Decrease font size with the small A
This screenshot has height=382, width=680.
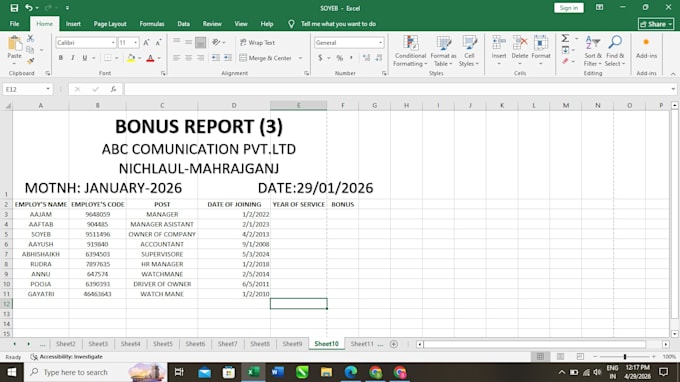pos(158,42)
